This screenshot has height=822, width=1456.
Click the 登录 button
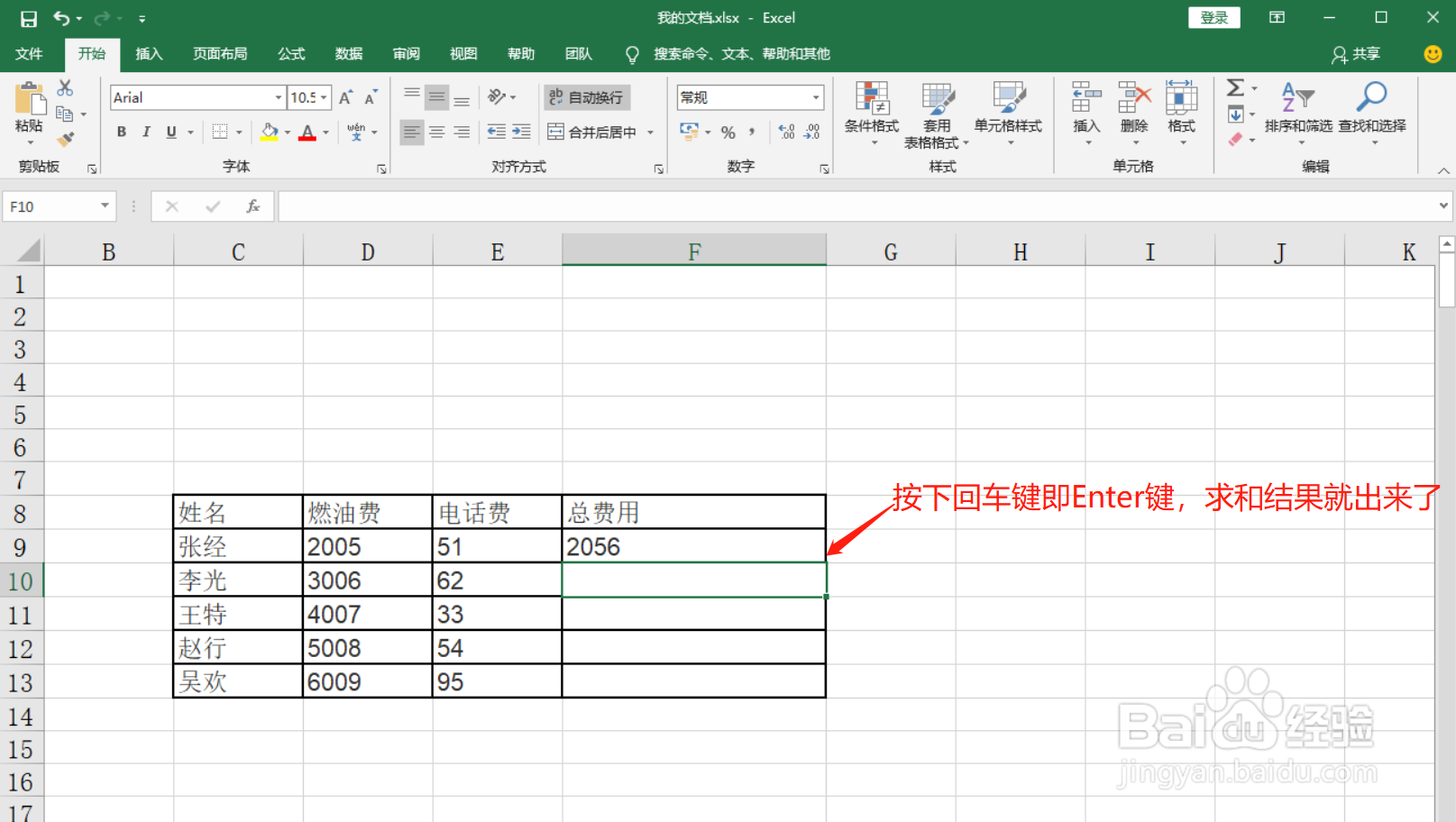(1213, 17)
